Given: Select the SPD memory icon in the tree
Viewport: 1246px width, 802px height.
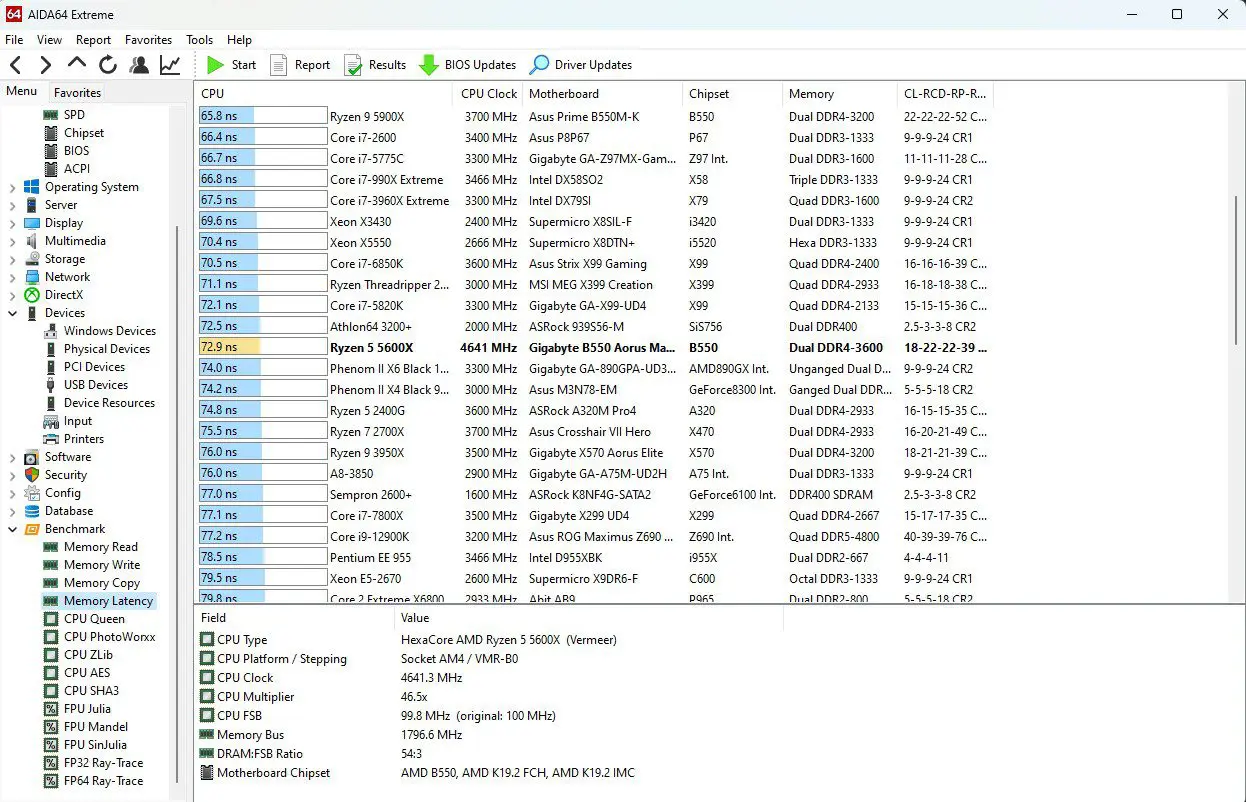Looking at the screenshot, I should (x=51, y=115).
